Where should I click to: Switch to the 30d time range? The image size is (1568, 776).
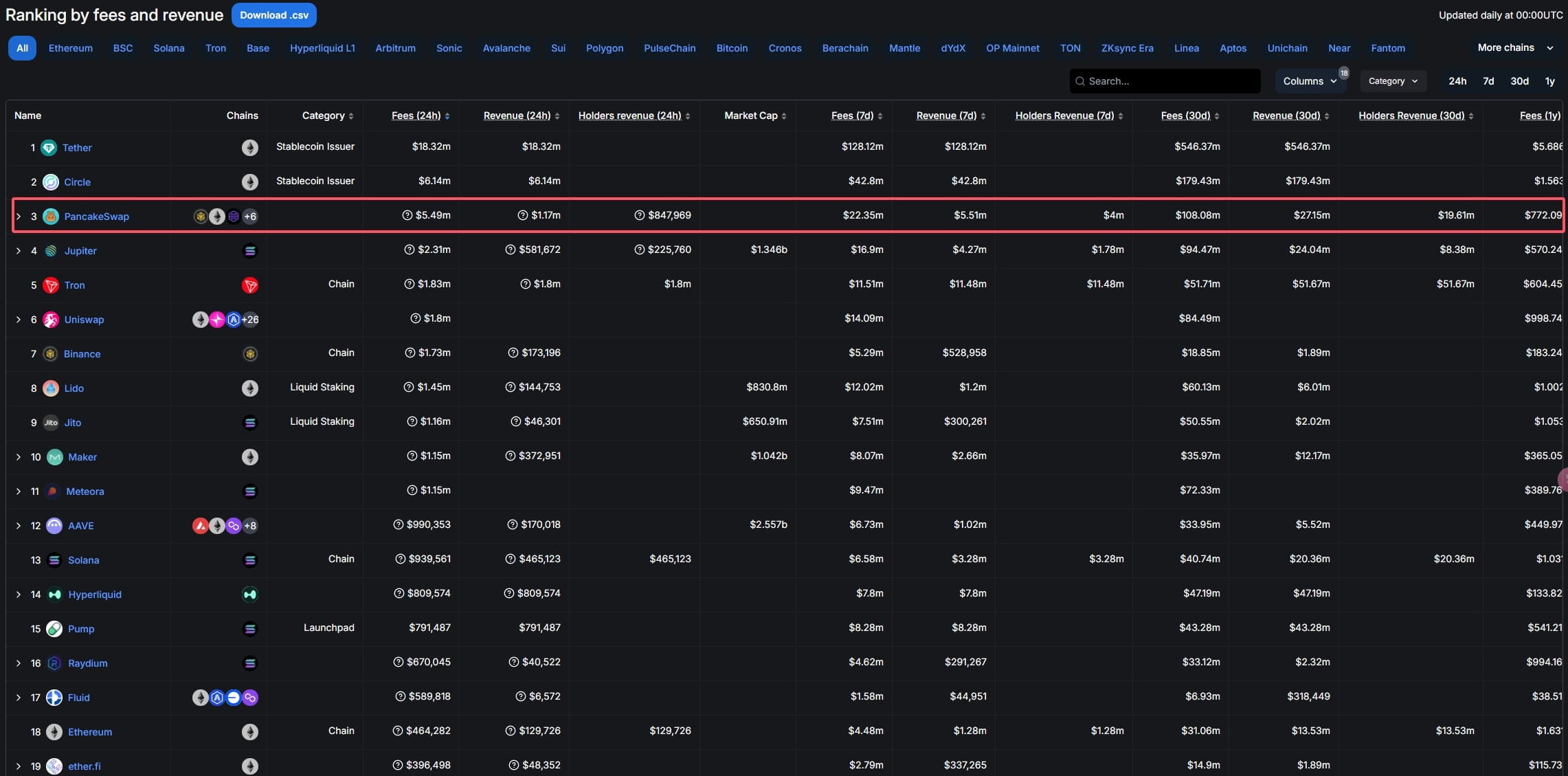point(1519,81)
